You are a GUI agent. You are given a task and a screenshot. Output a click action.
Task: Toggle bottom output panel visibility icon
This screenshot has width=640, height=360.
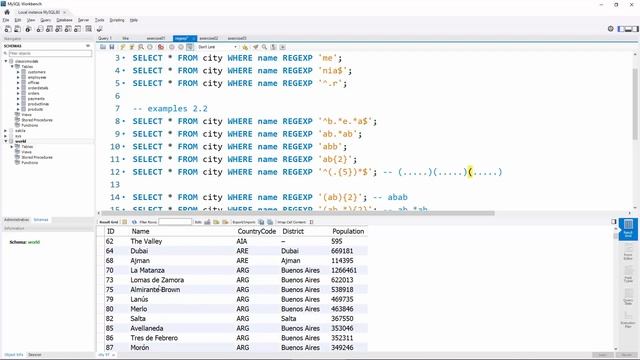(x=628, y=29)
